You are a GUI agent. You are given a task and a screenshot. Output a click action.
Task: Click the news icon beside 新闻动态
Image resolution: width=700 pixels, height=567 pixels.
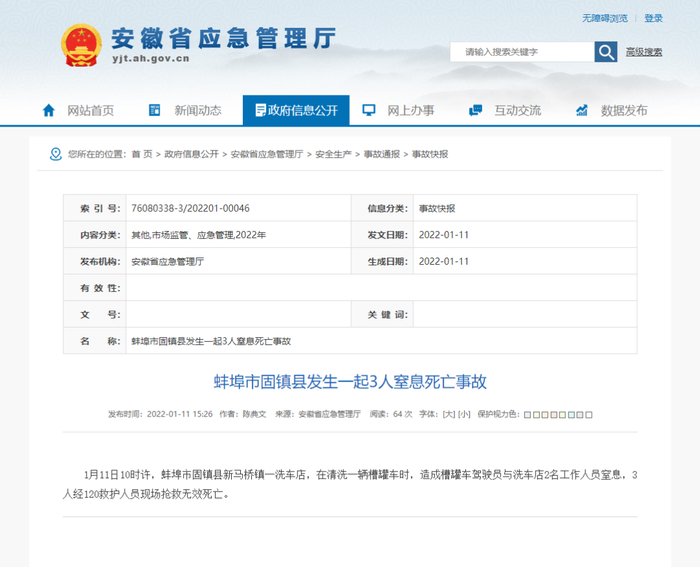(x=155, y=111)
